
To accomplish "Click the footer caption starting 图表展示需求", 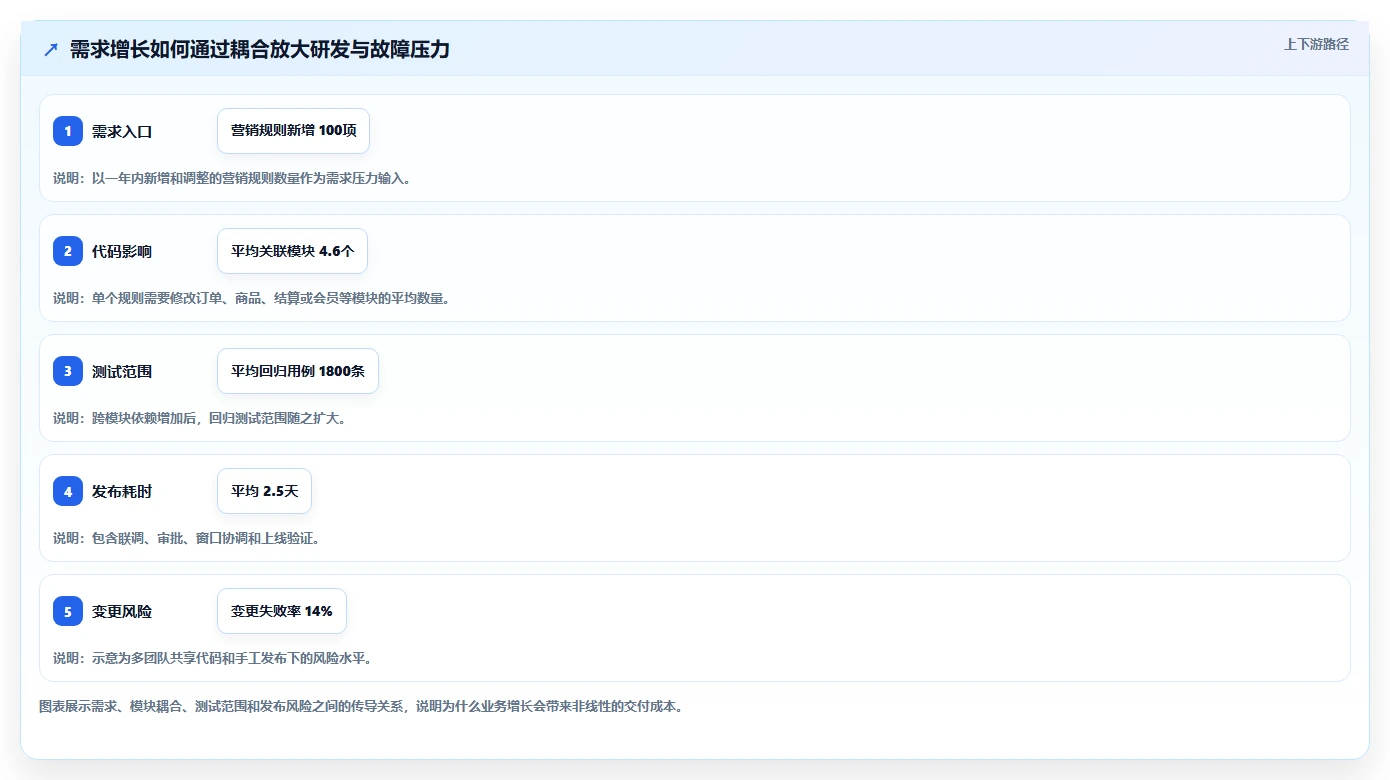I will 361,706.
